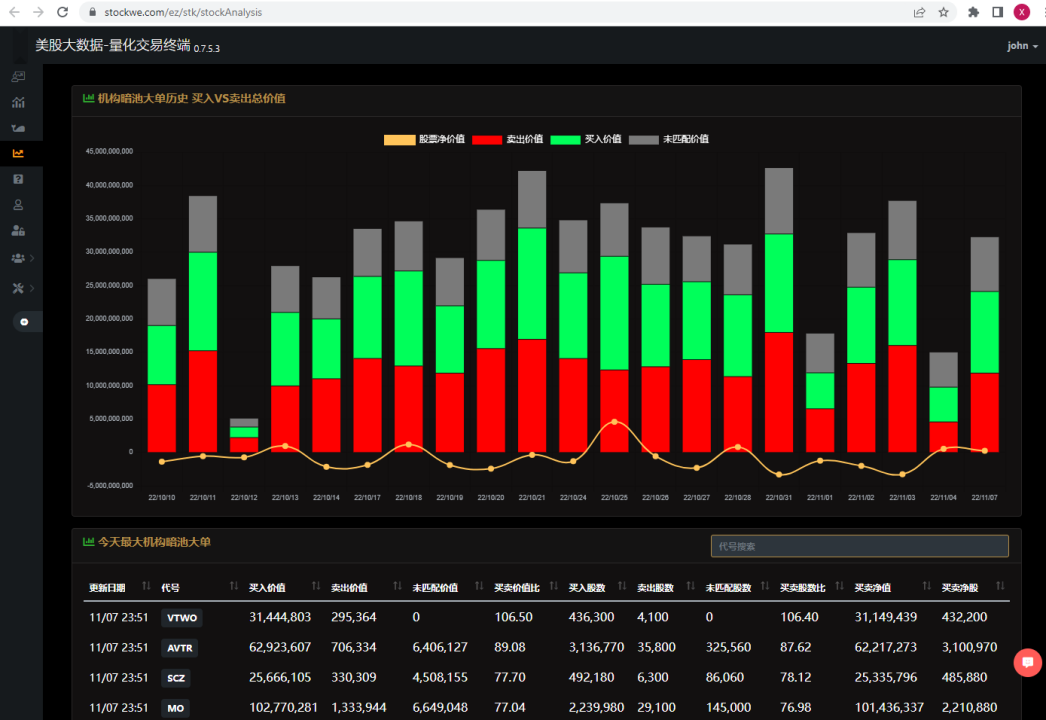Open the user lock sidebar icon
Viewport: 1046px width, 720px height.
pos(18,231)
